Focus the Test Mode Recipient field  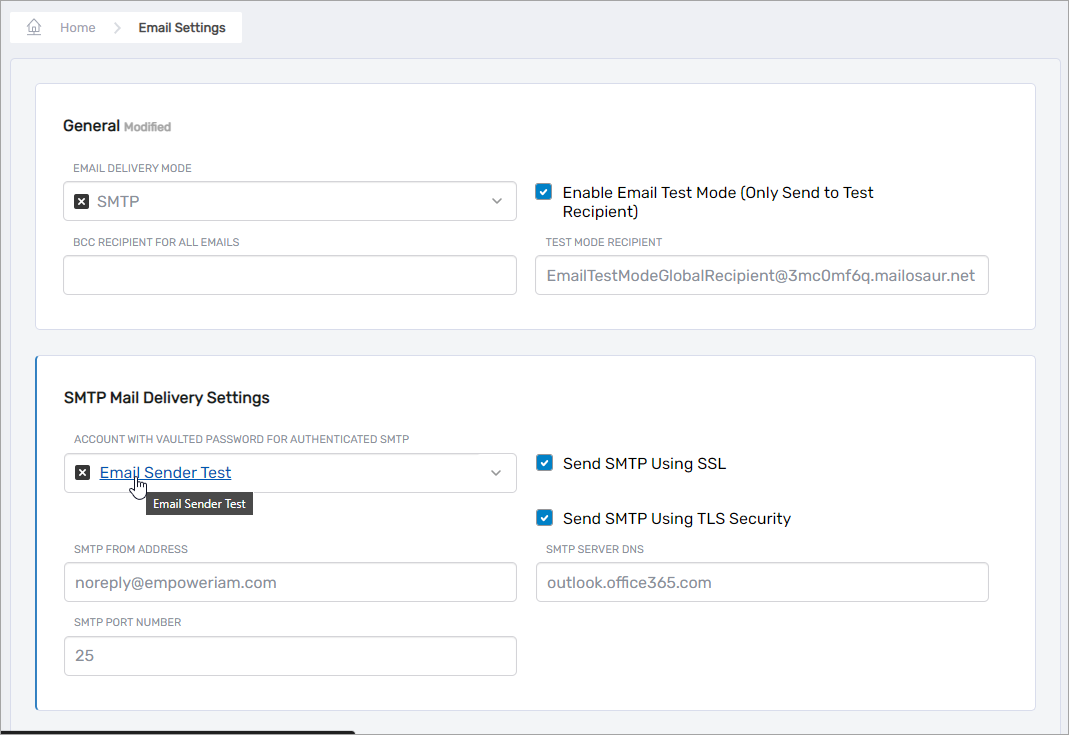pyautogui.click(x=761, y=275)
